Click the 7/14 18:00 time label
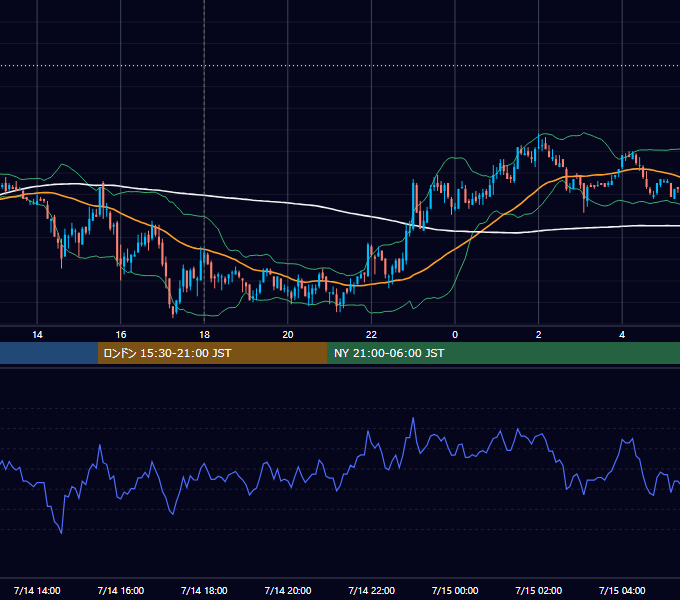This screenshot has width=680, height=600. (204, 590)
